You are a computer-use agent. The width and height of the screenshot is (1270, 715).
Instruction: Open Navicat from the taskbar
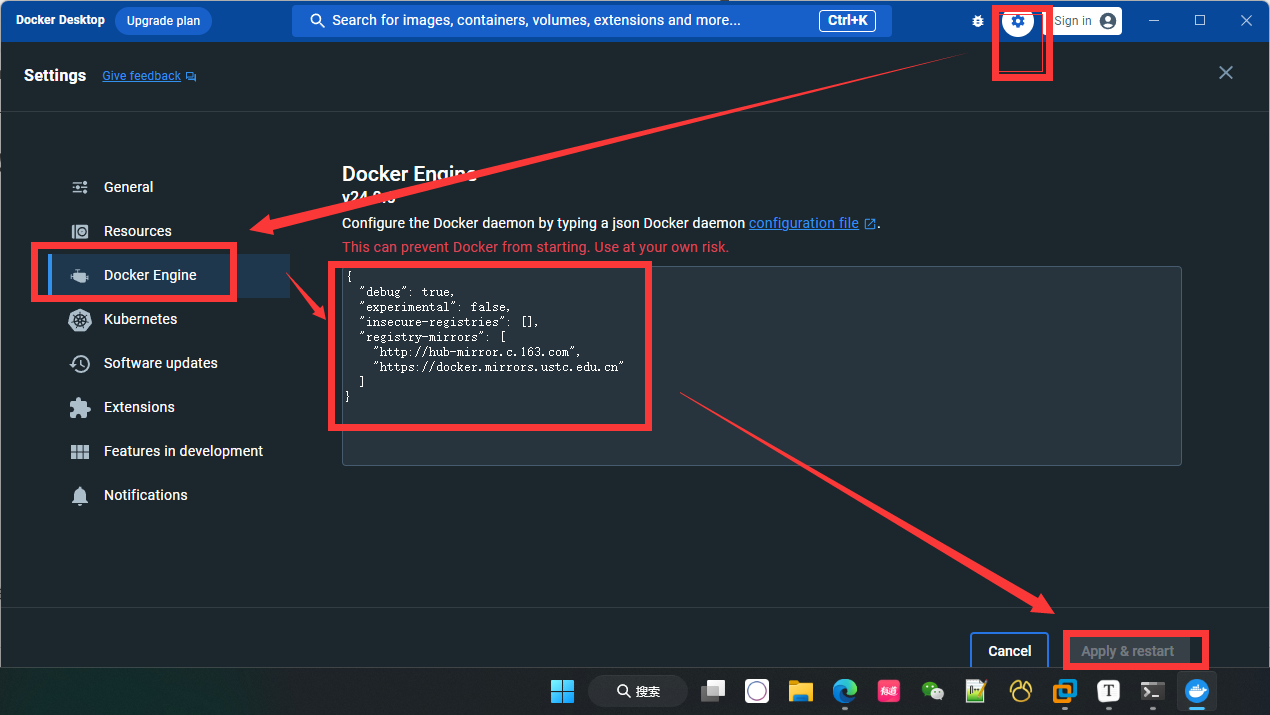click(1021, 691)
